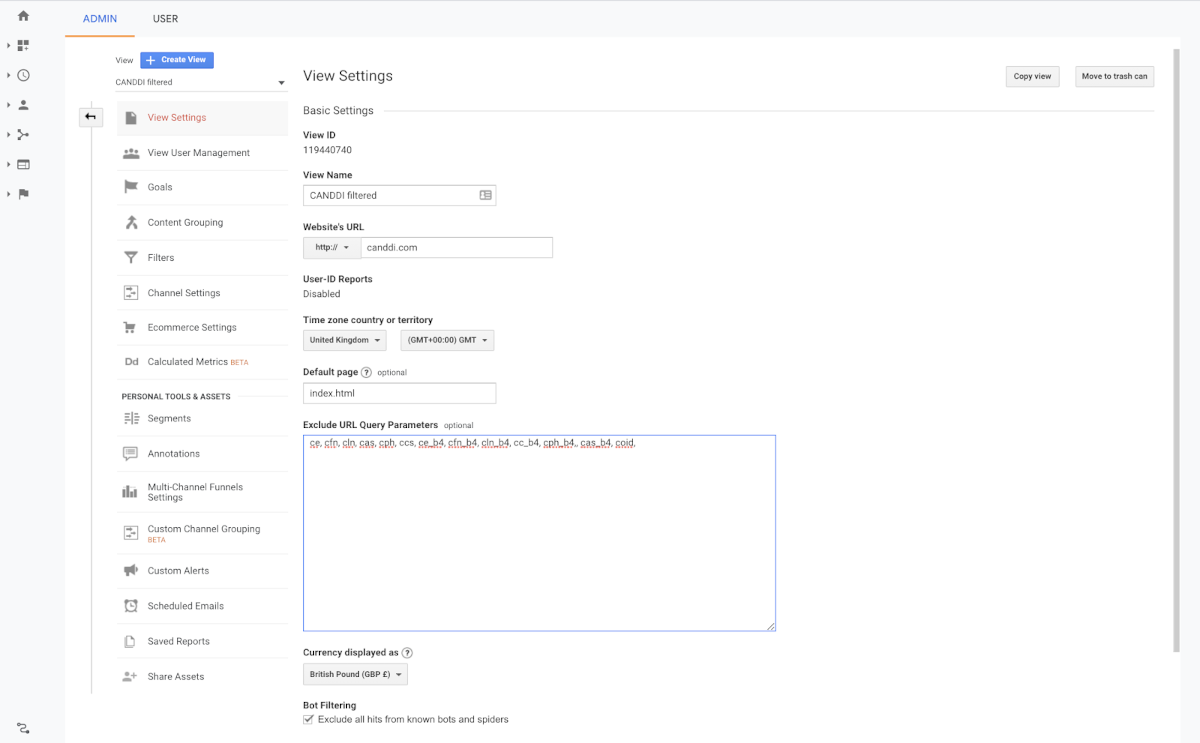The width and height of the screenshot is (1200, 743).
Task: Click the Annotations speech bubble icon
Action: tap(130, 454)
